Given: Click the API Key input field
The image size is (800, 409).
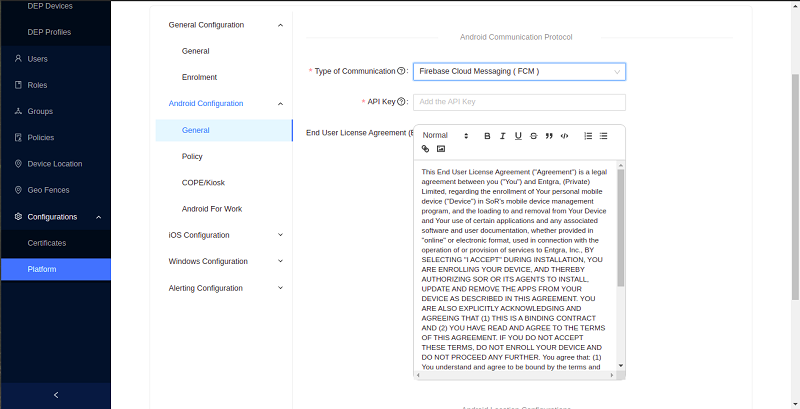Looking at the screenshot, I should tap(519, 102).
